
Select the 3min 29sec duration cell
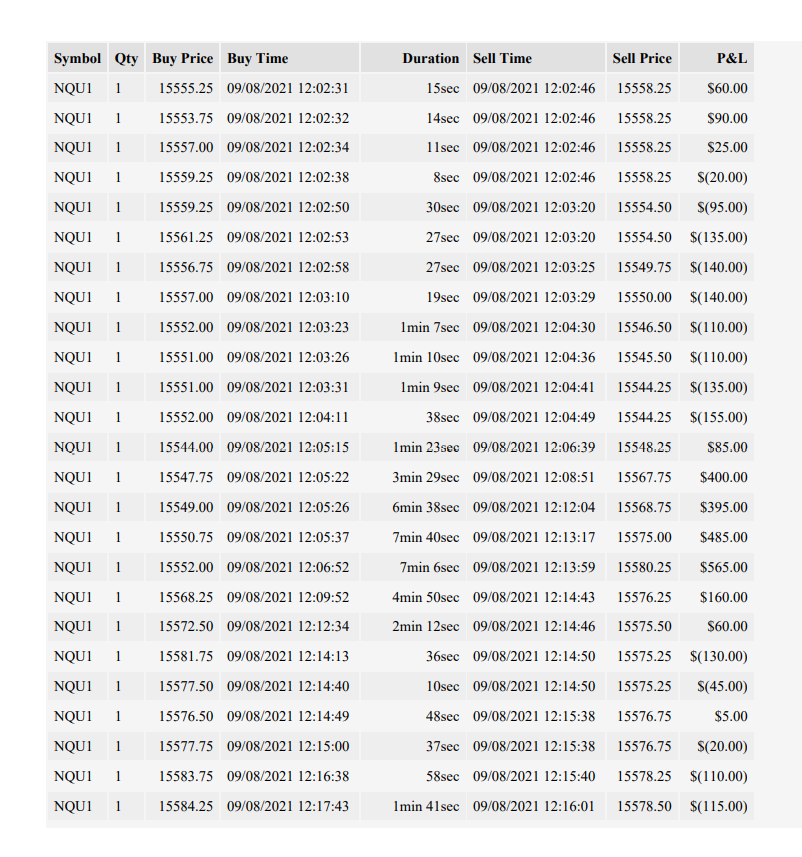click(x=413, y=477)
